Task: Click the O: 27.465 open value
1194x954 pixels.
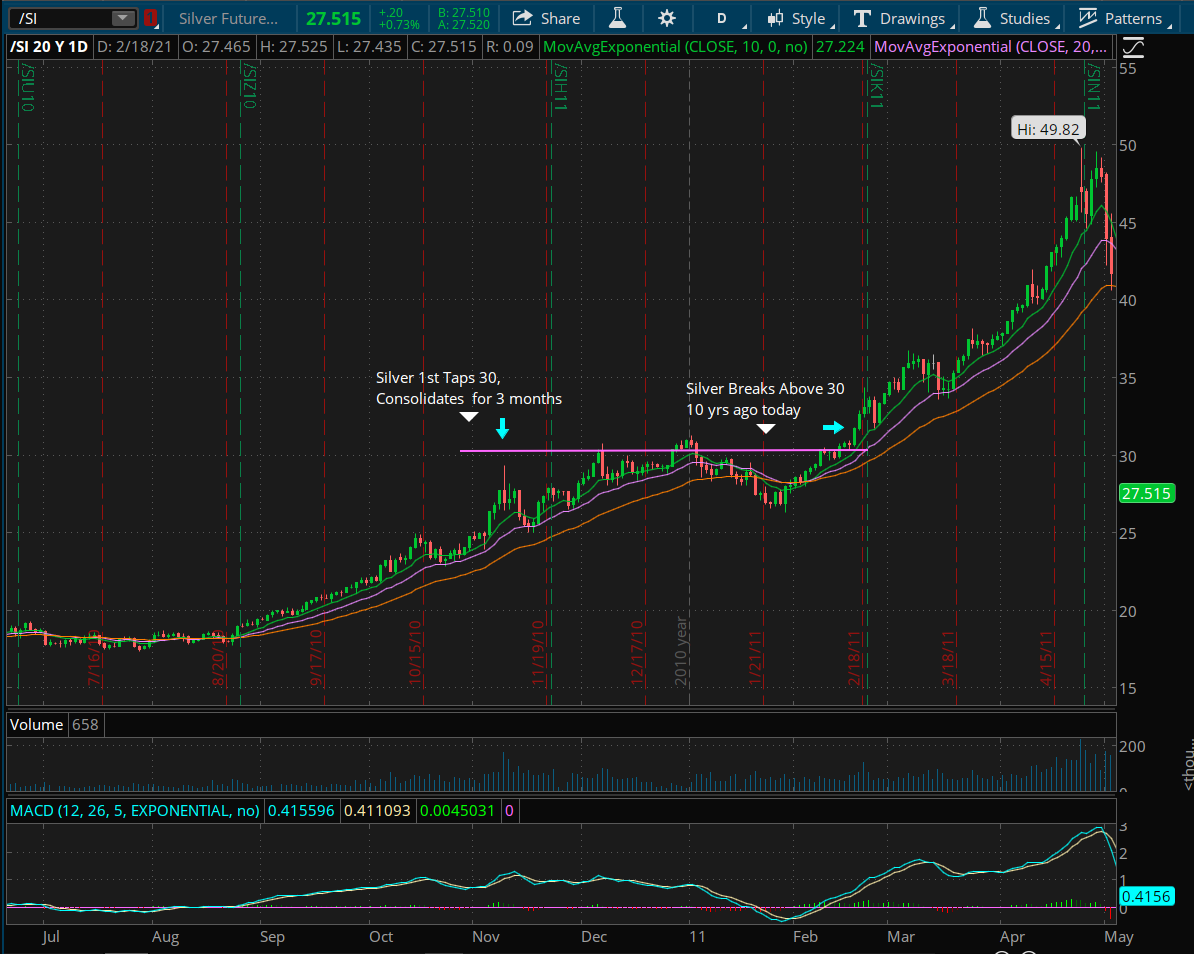Action: [x=216, y=46]
